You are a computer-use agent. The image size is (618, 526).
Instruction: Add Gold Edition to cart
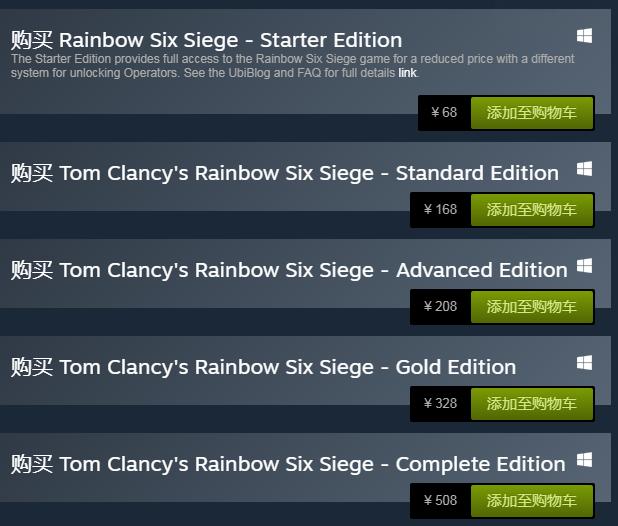tap(531, 404)
